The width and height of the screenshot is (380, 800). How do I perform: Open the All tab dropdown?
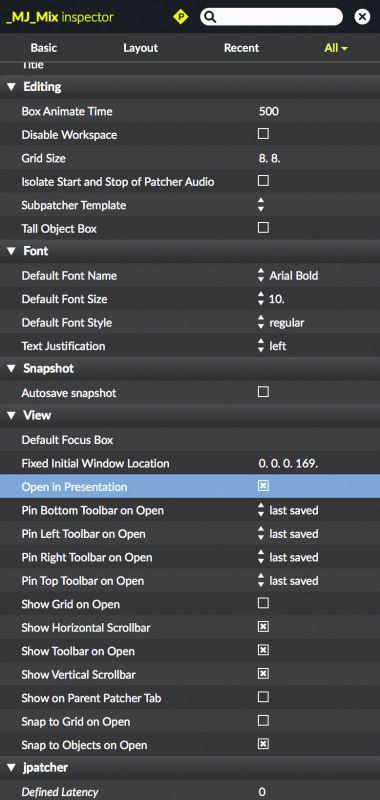336,48
